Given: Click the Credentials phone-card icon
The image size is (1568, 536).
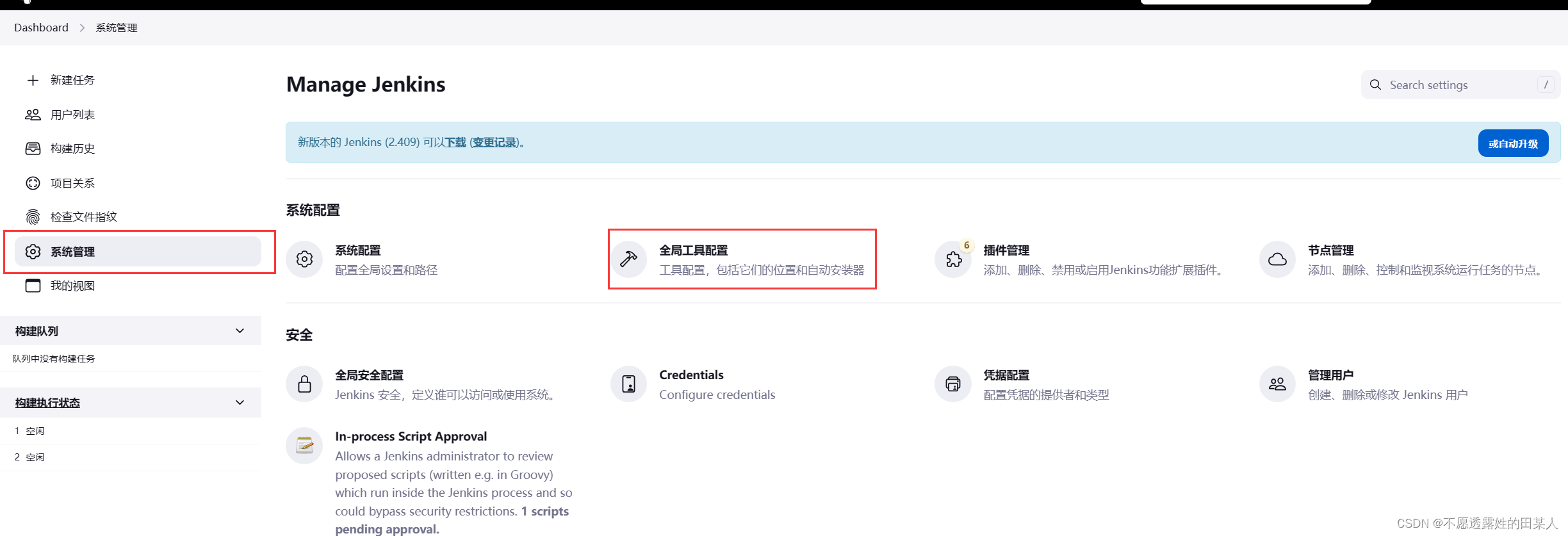Looking at the screenshot, I should point(628,384).
